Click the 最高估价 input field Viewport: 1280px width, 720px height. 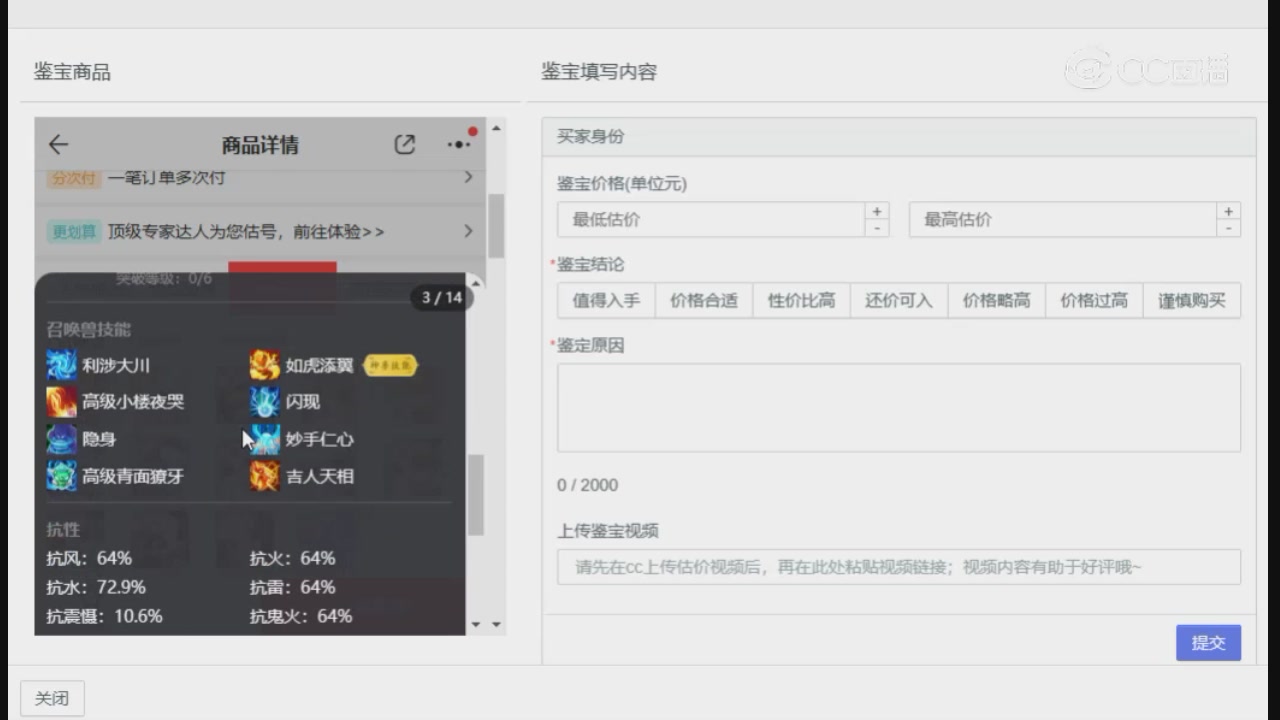tap(1063, 220)
